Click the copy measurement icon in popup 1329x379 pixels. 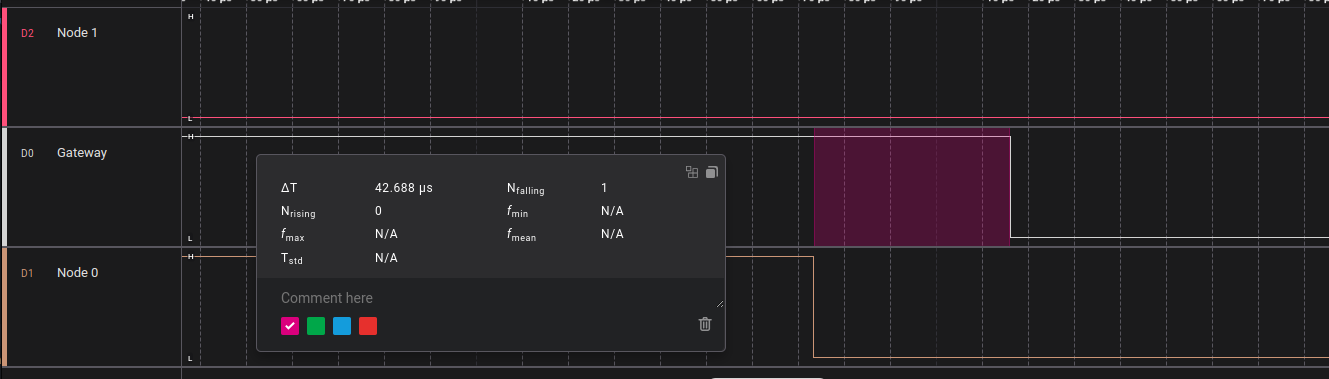point(712,172)
